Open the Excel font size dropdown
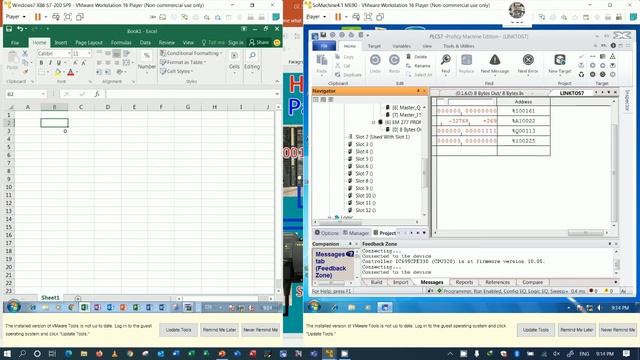Viewport: 640px width, 360px height. (89, 53)
